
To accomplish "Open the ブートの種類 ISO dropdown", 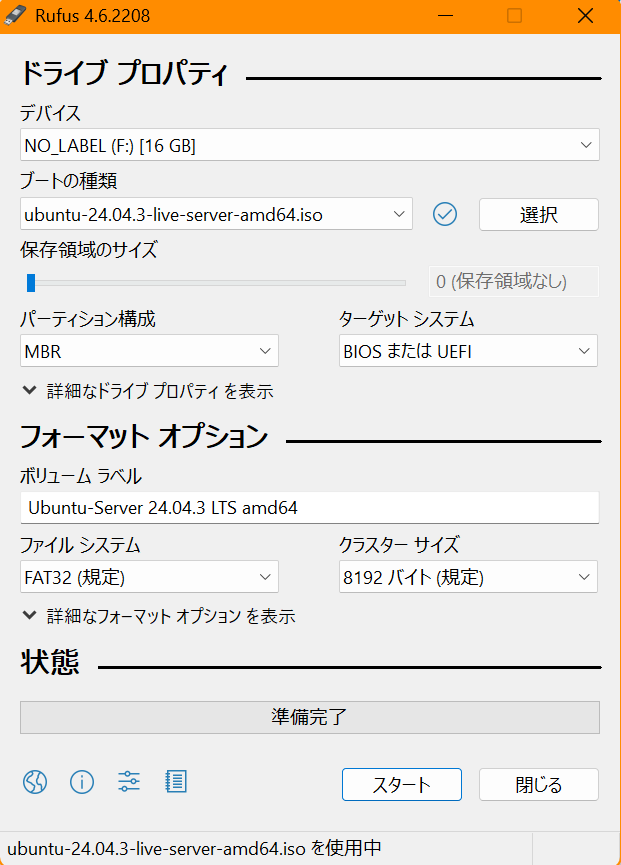I will 216,214.
